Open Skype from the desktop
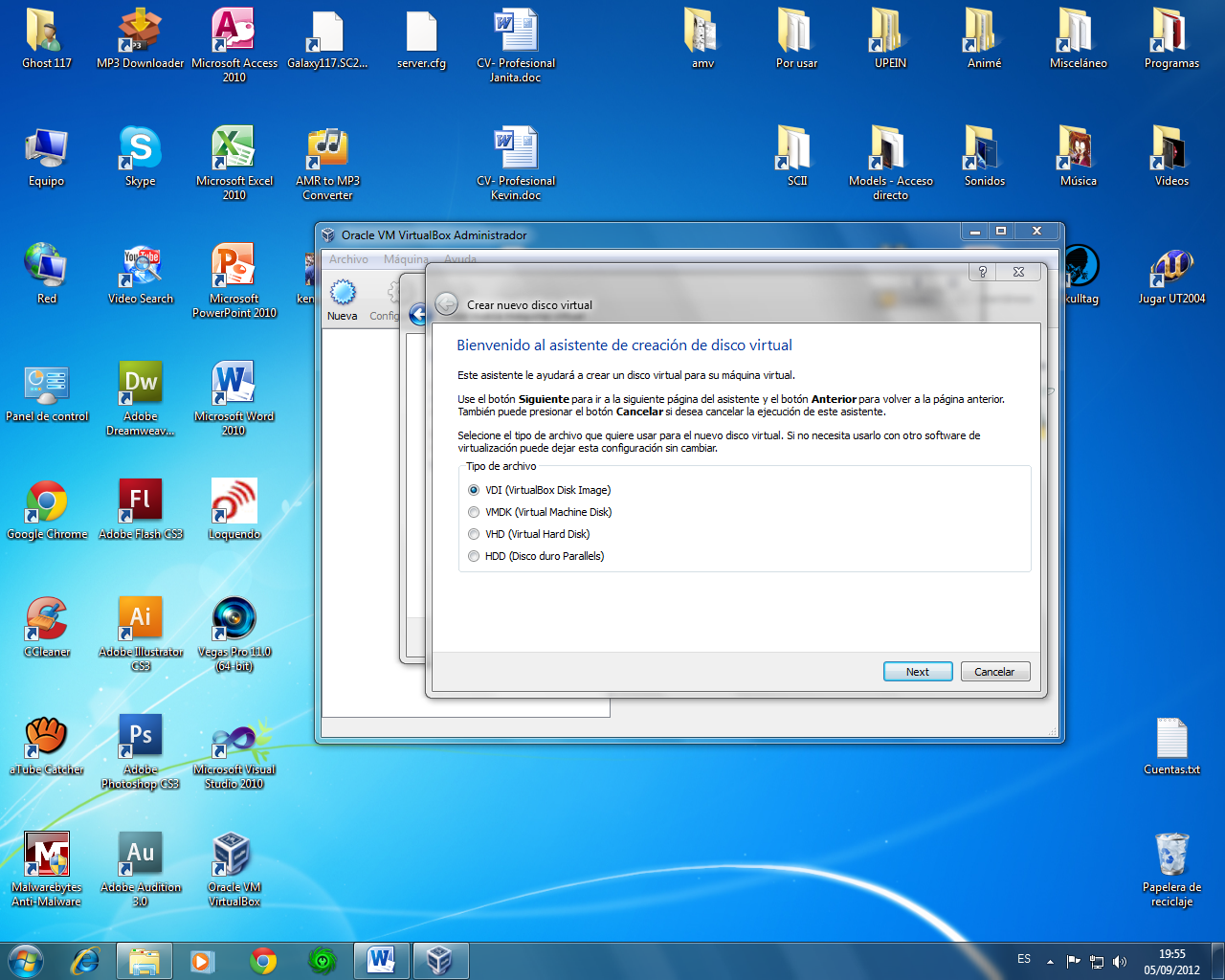The width and height of the screenshot is (1225, 980). (140, 148)
